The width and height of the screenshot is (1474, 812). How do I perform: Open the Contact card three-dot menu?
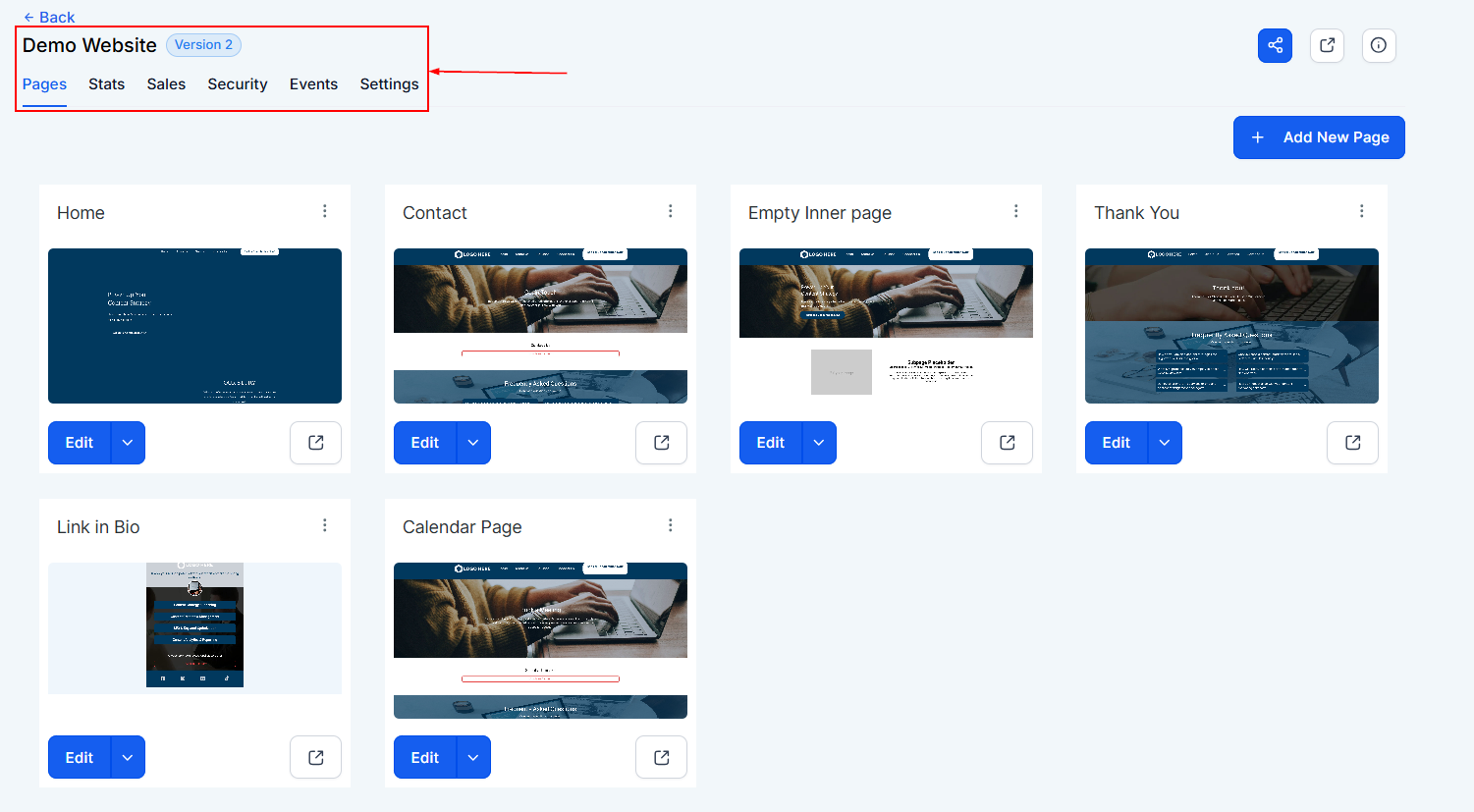[671, 211]
